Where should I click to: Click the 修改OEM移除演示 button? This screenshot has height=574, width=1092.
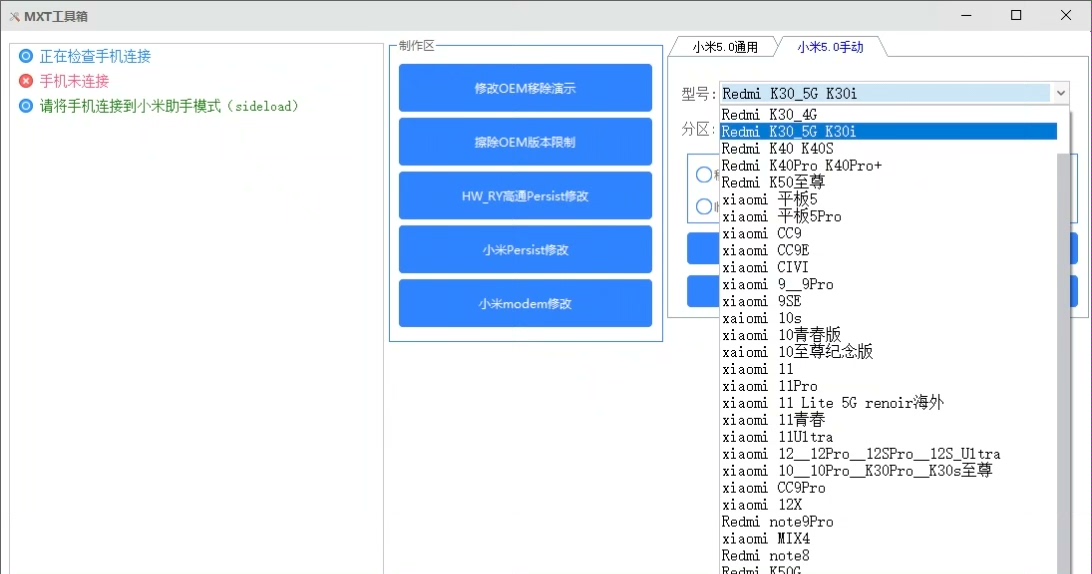pyautogui.click(x=525, y=88)
